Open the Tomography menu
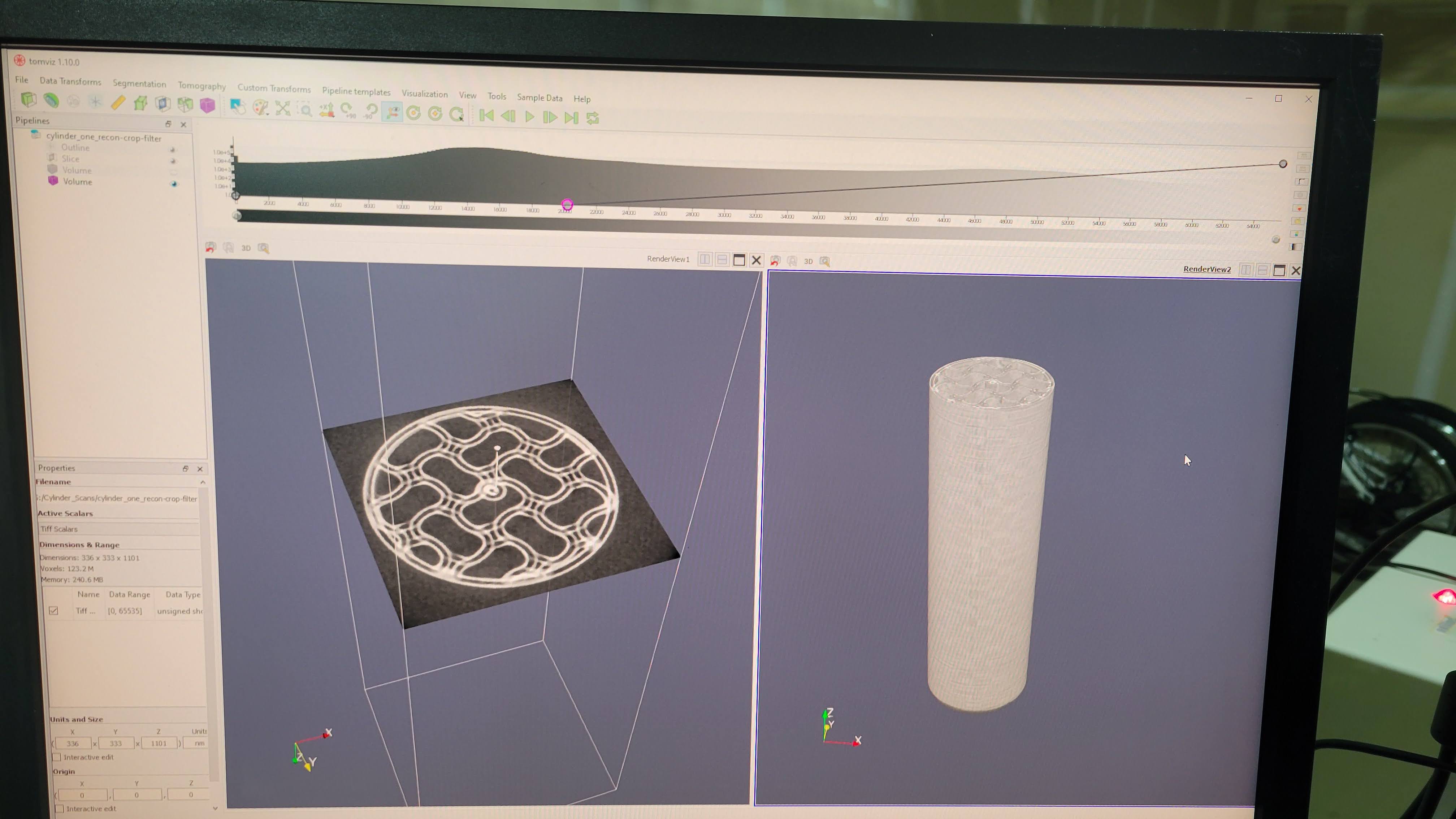The width and height of the screenshot is (1456, 819). click(202, 85)
